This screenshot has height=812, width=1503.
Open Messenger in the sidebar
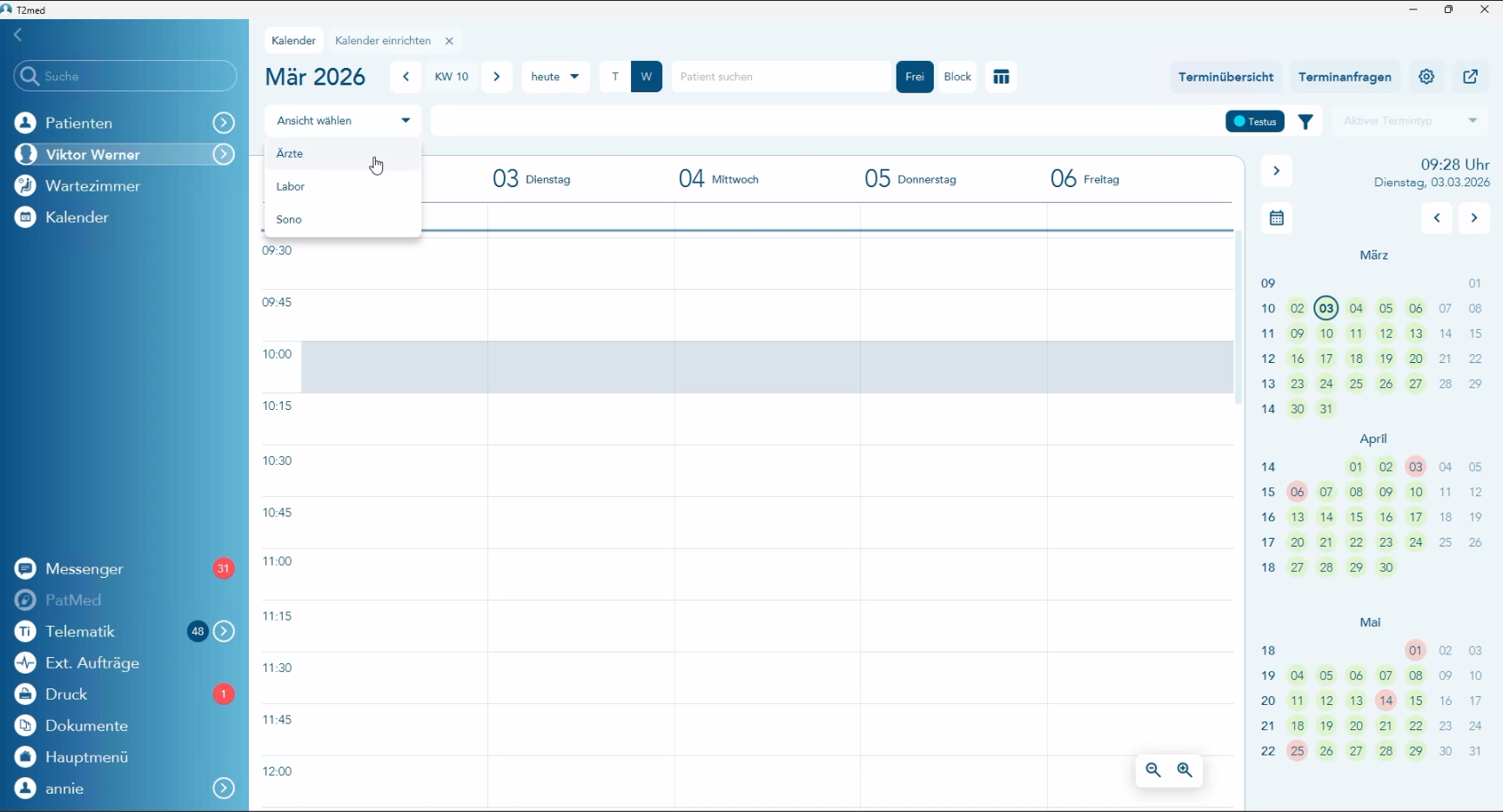(x=84, y=569)
